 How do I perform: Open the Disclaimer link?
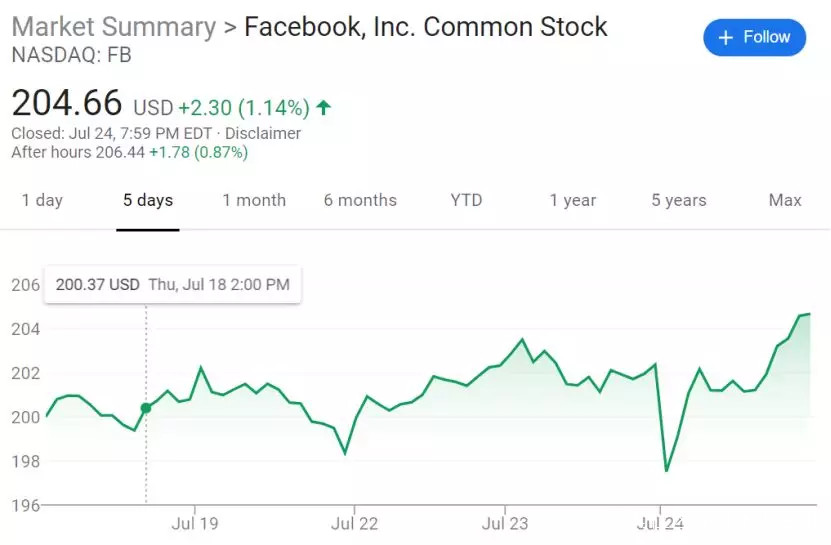[263, 133]
